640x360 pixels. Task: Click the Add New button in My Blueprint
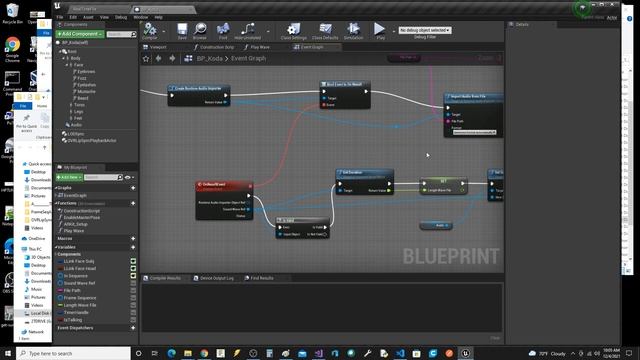[69, 177]
